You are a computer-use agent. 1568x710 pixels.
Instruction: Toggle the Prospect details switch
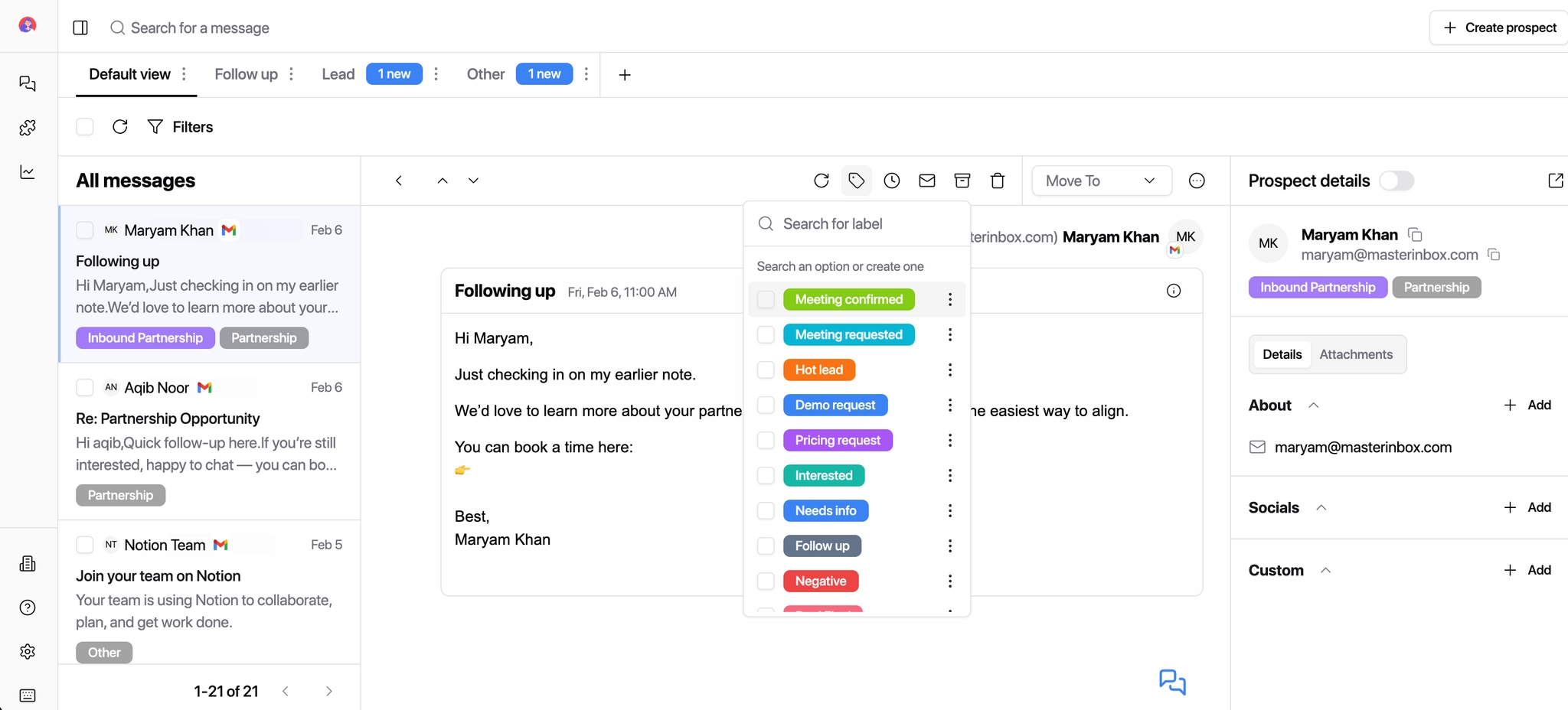tap(1396, 181)
